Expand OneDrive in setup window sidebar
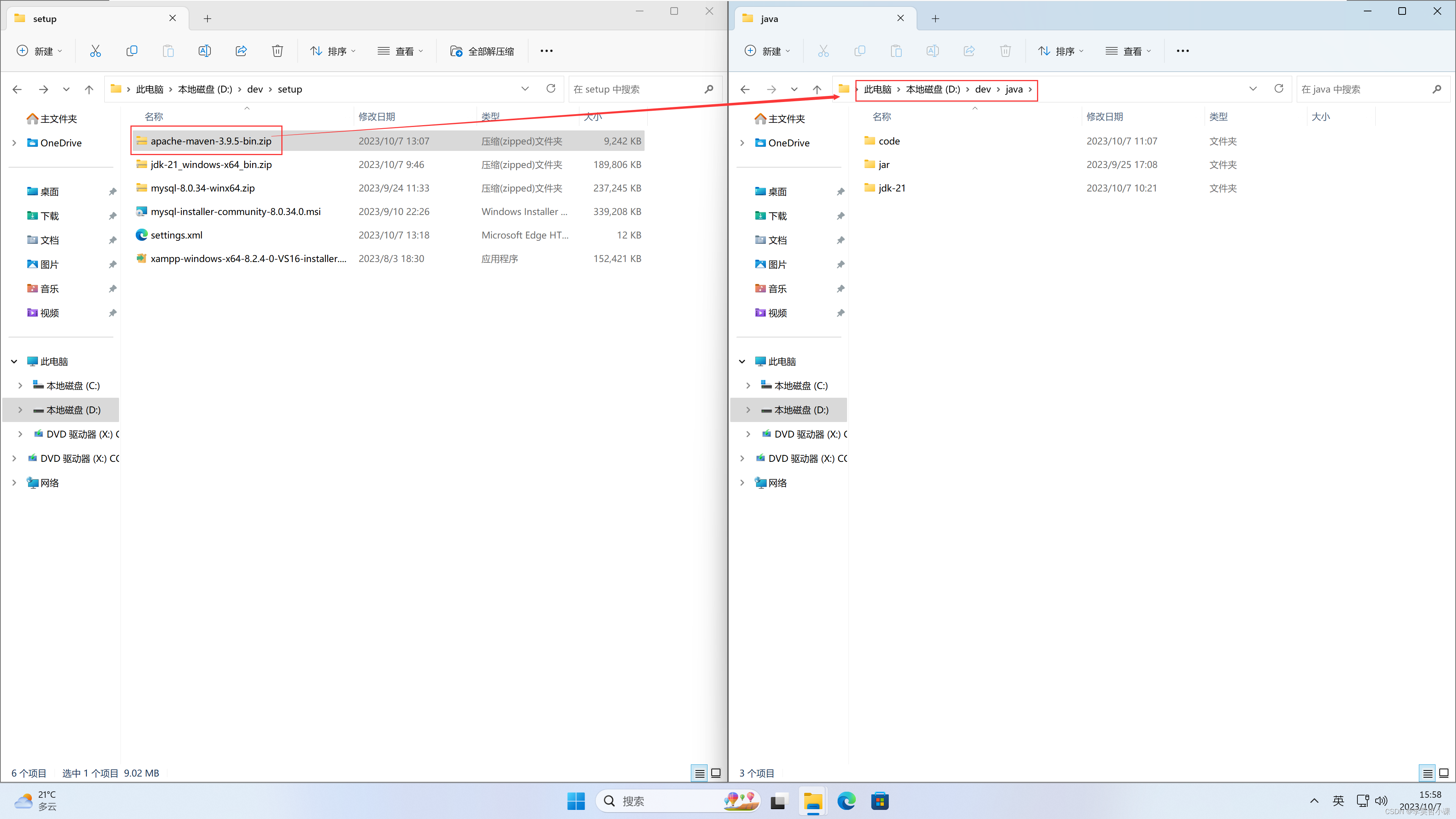 coord(14,143)
